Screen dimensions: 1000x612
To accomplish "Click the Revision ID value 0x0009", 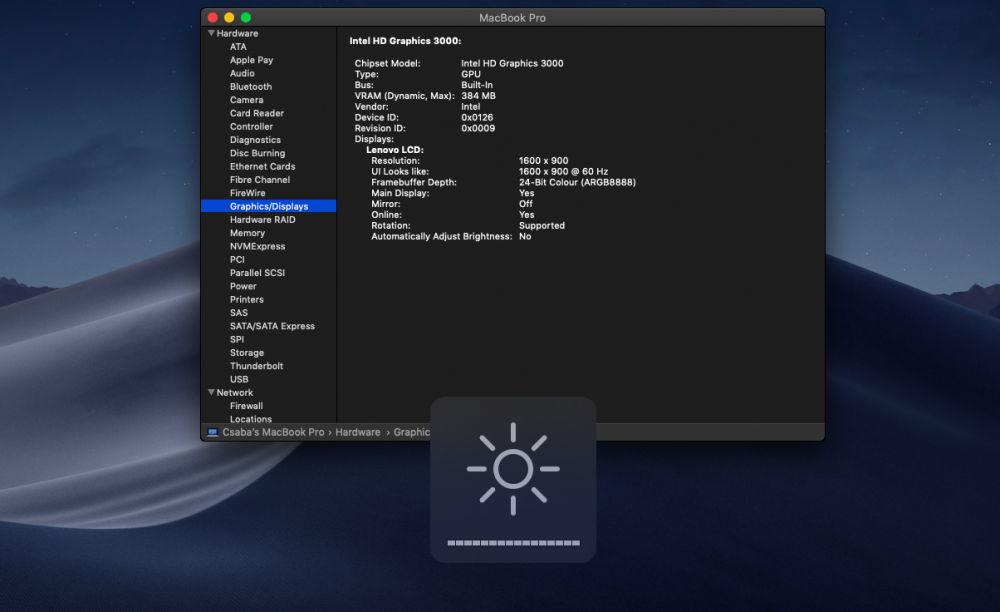I will pyautogui.click(x=478, y=128).
